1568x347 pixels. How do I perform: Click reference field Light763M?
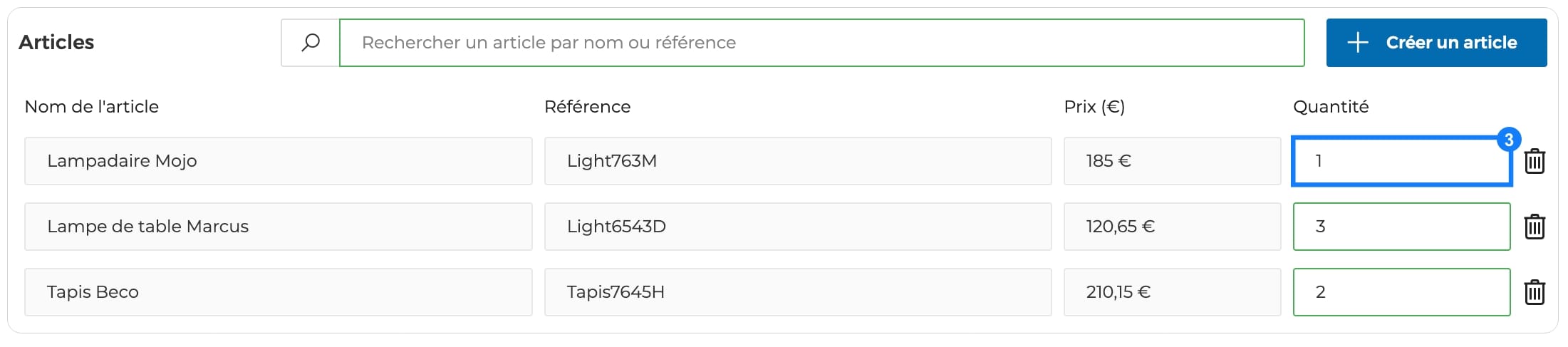tap(798, 161)
